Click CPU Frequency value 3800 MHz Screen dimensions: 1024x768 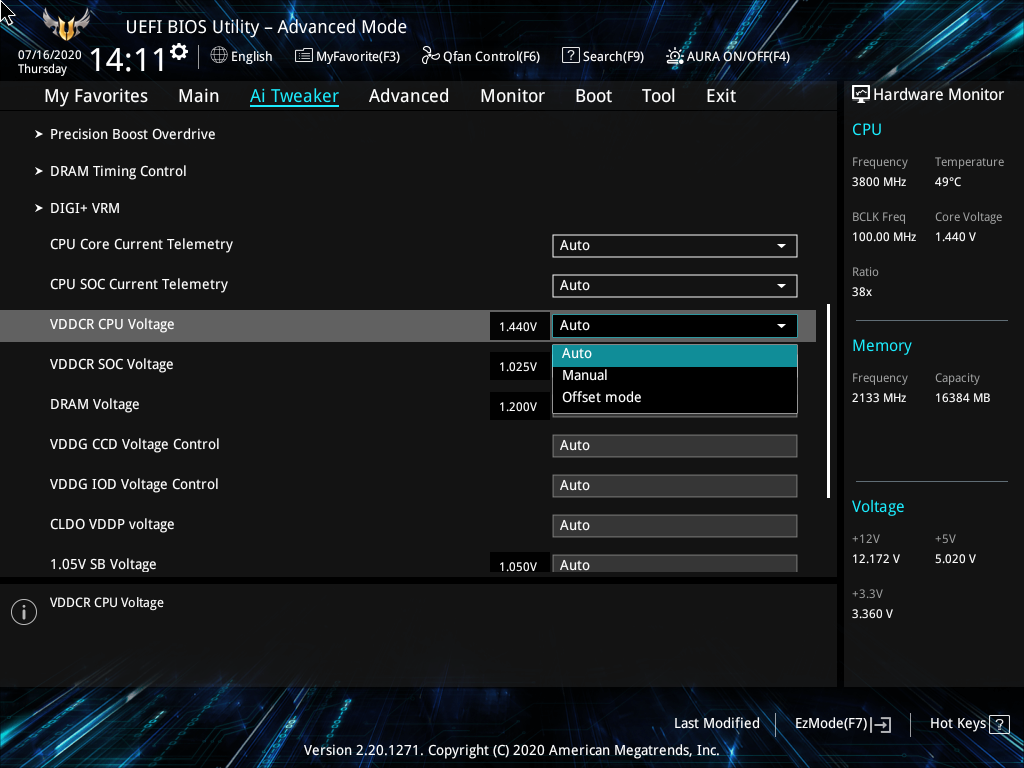click(x=878, y=182)
